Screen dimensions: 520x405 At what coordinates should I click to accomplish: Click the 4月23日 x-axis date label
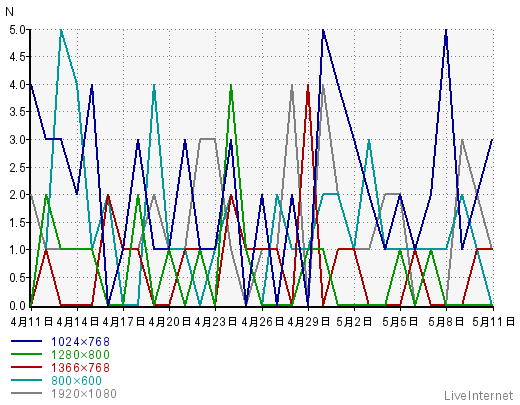216,322
